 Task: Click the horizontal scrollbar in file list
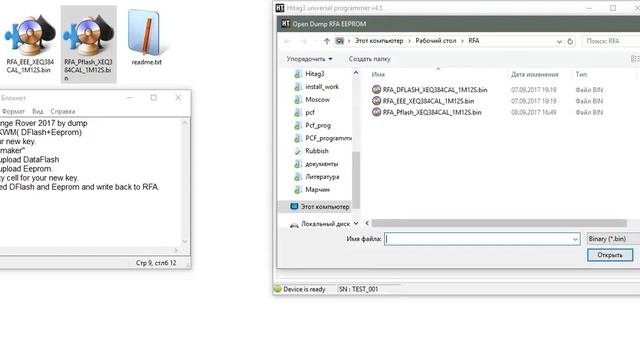point(499,223)
